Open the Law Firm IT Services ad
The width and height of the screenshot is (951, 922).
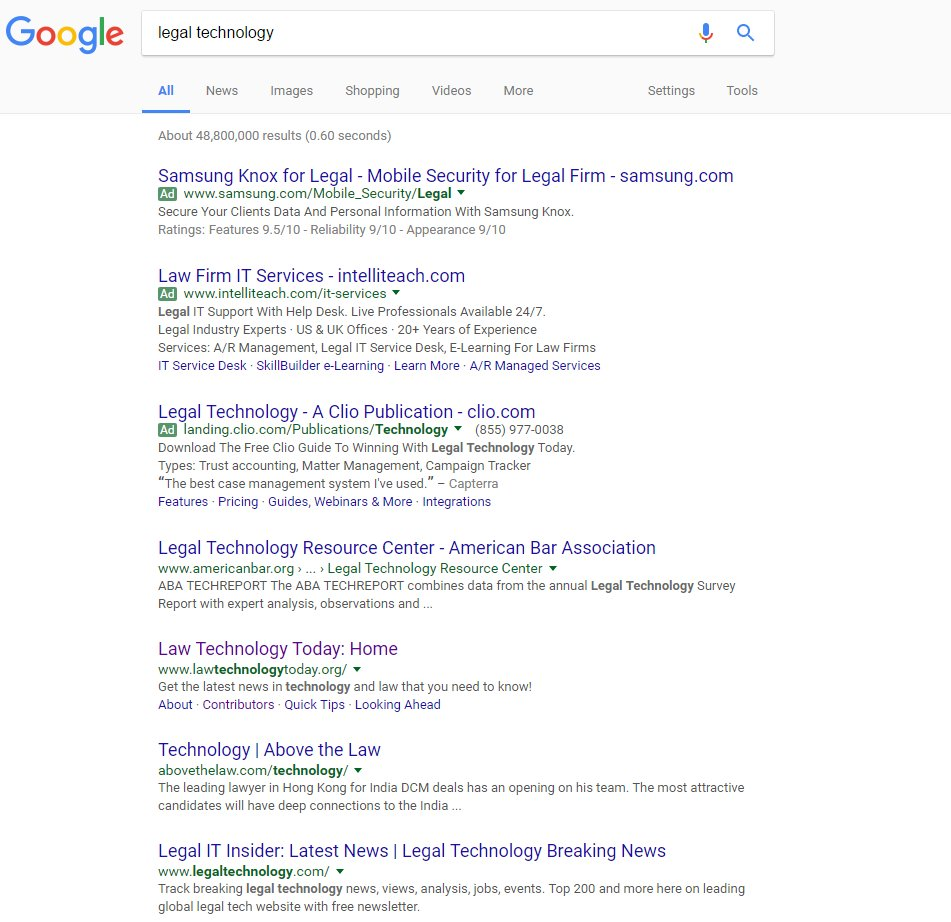pos(312,276)
